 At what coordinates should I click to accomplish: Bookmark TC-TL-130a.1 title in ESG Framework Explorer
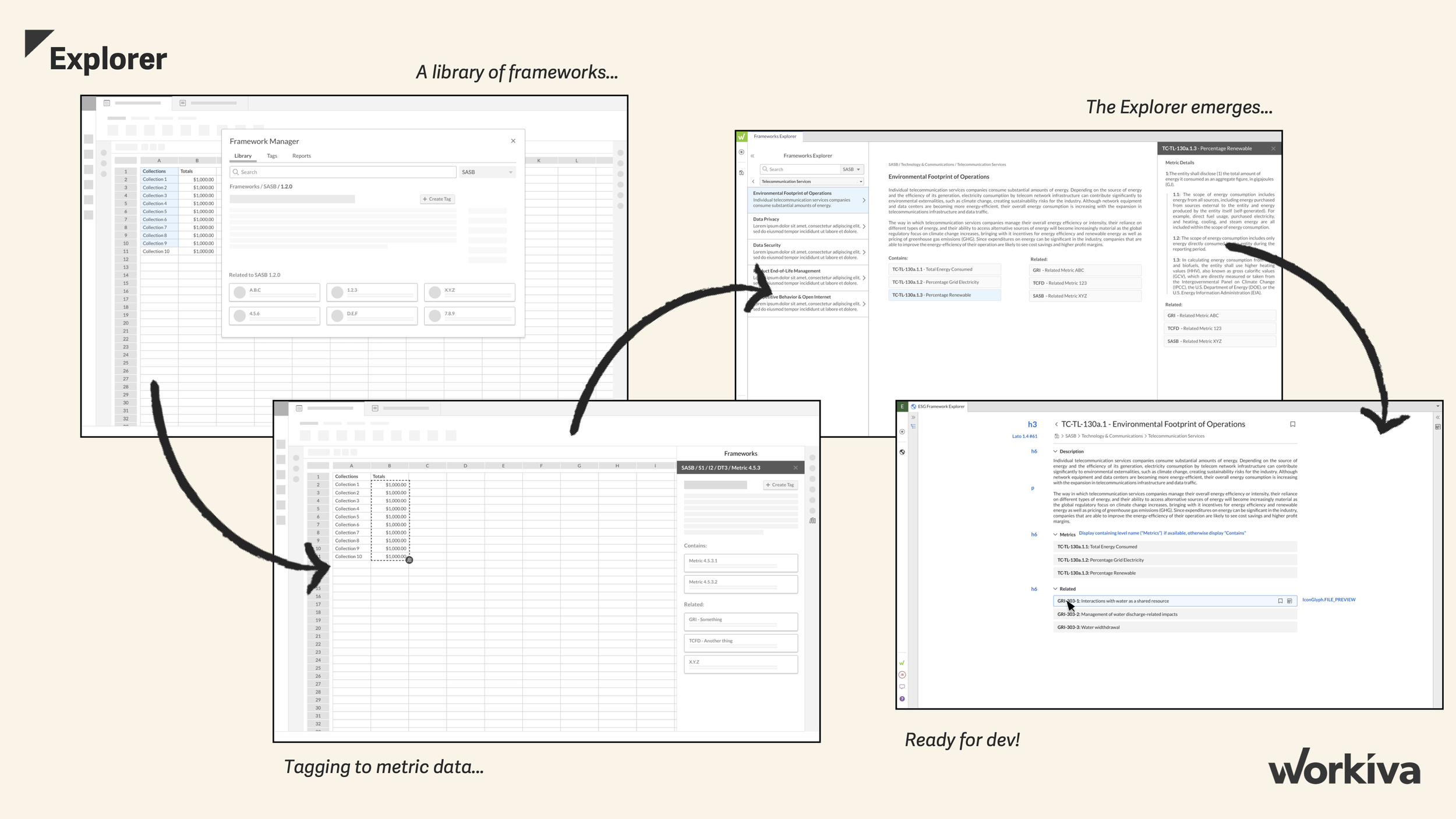1292,424
